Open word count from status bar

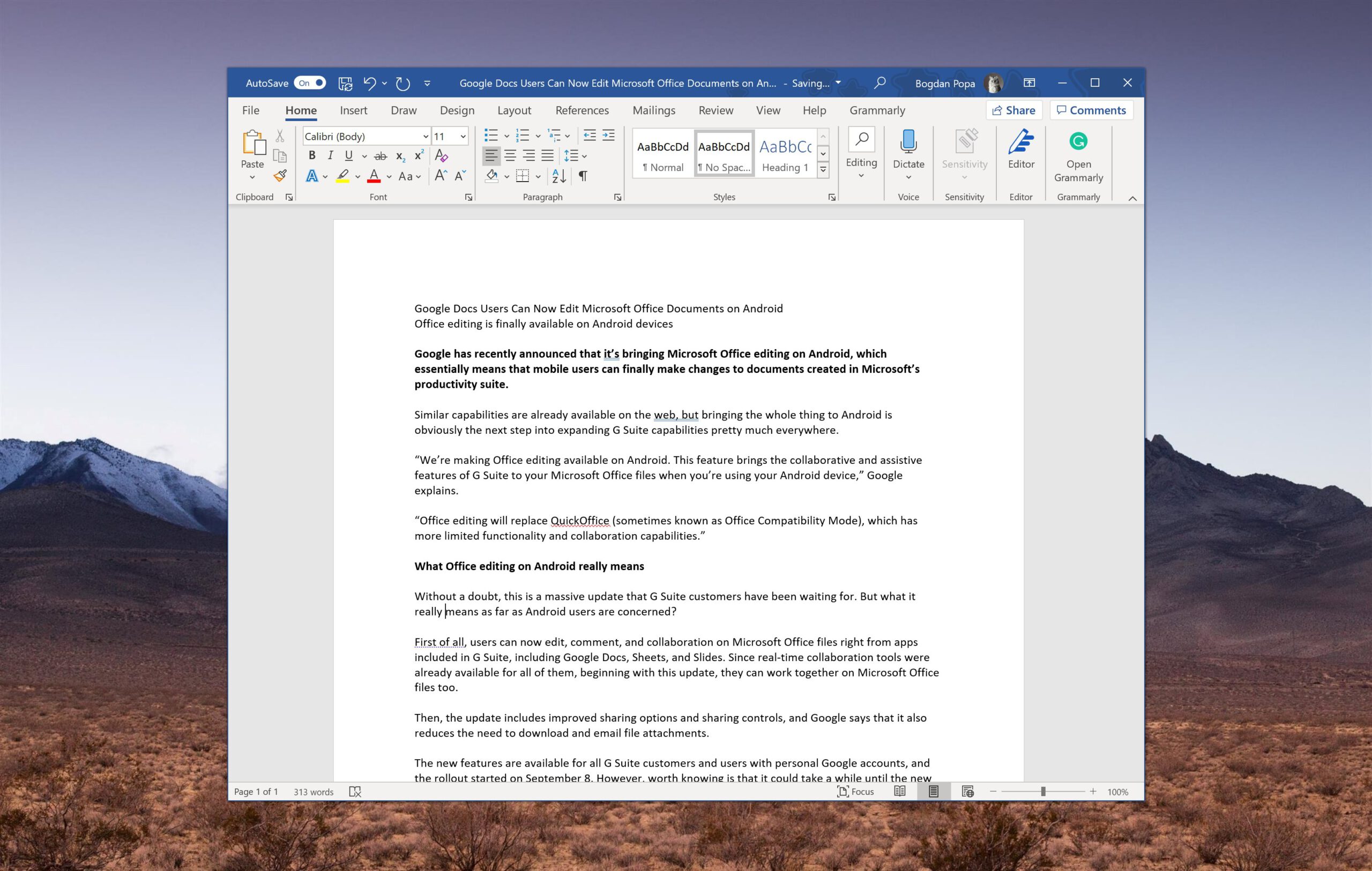[x=313, y=791]
